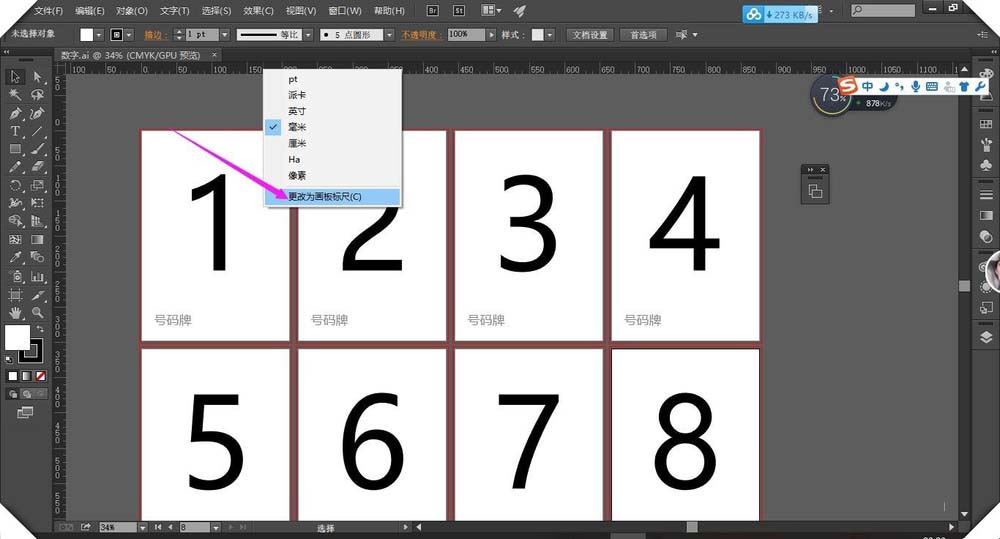
Task: Open artboard number dropdown in status bar
Action: coord(216,528)
